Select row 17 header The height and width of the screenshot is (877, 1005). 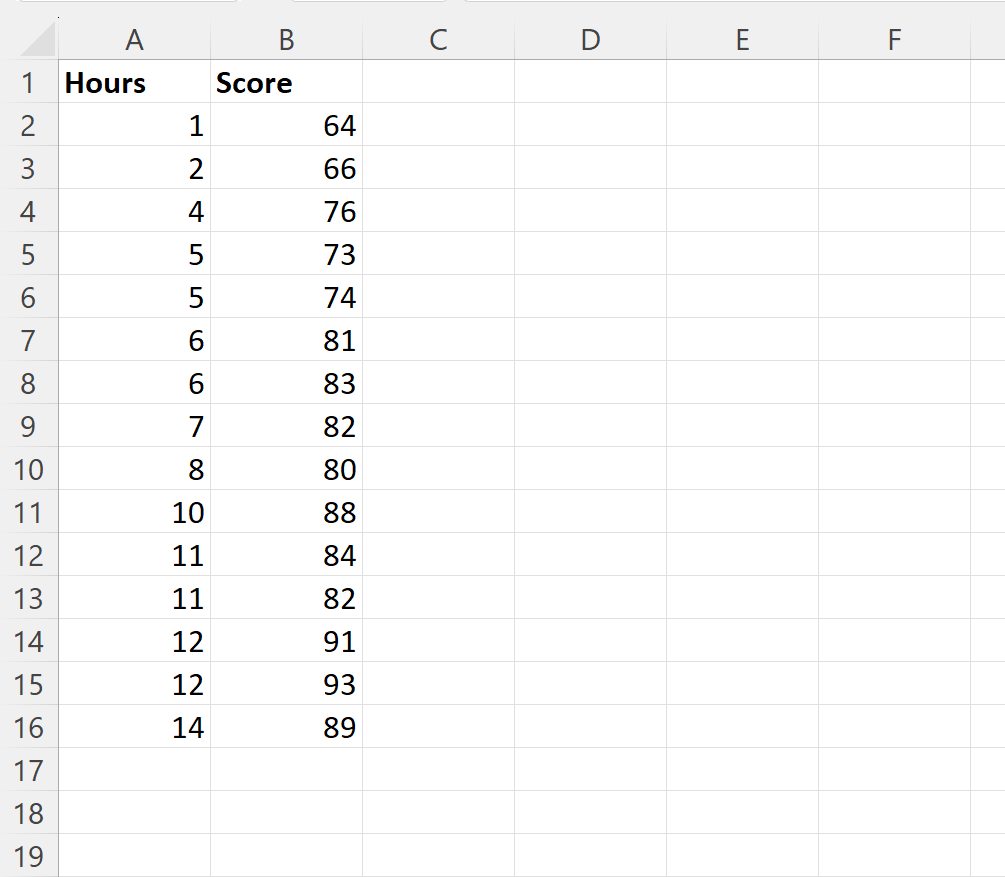click(29, 769)
